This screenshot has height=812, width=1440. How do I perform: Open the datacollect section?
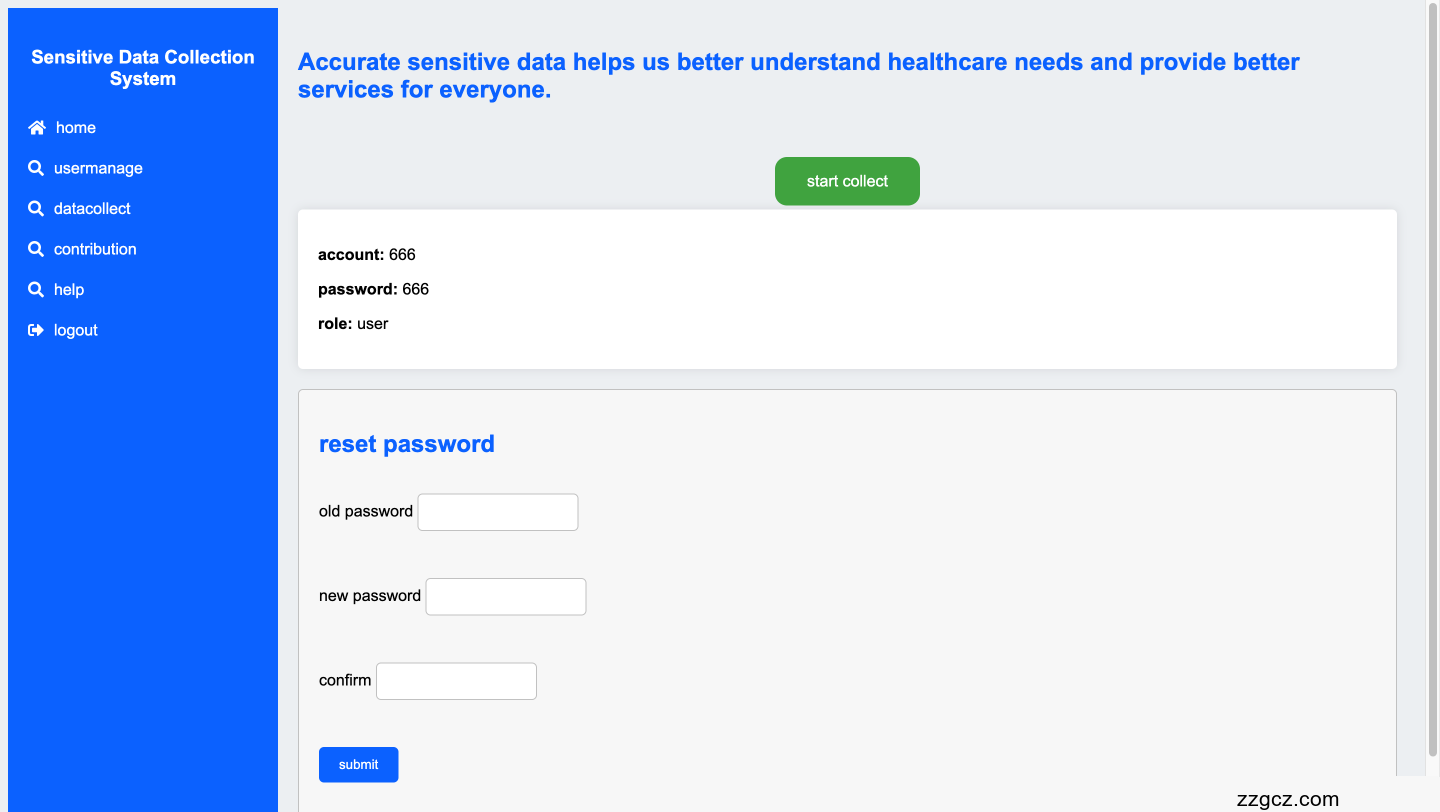92,209
